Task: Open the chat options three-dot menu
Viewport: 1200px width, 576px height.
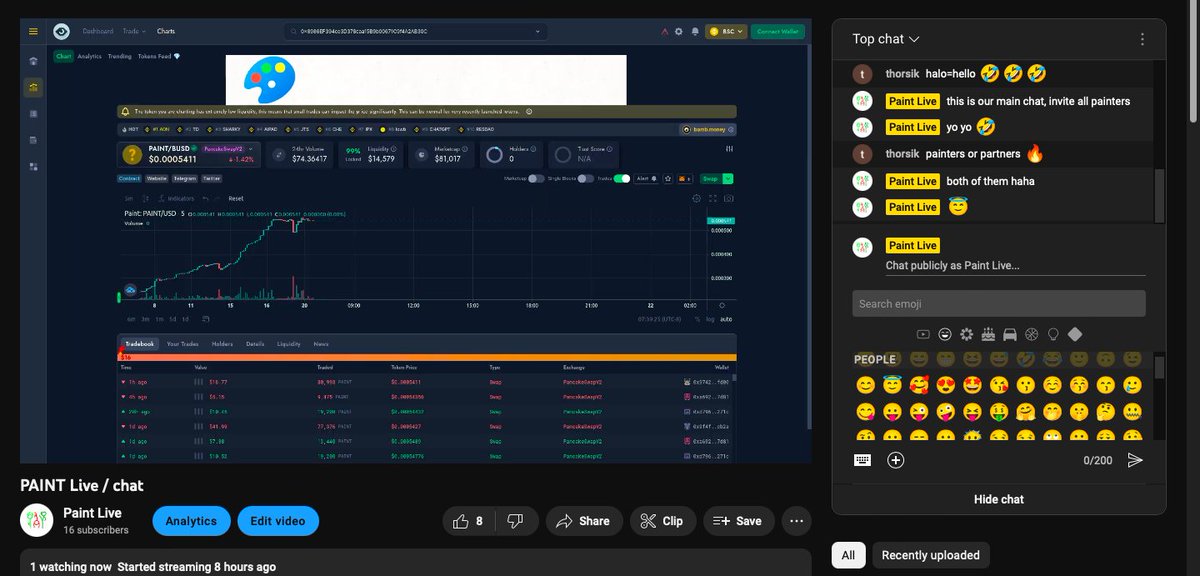Action: coord(1142,39)
